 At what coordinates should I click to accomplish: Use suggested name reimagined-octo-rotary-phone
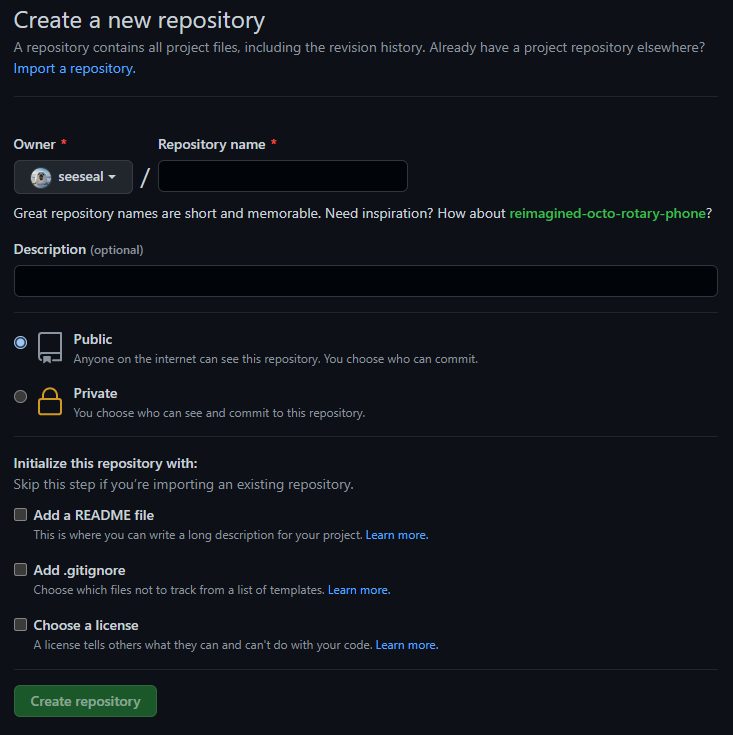[607, 213]
